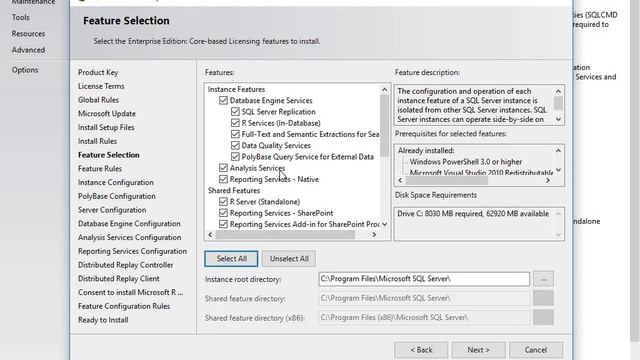This screenshot has height=360, width=640.
Task: Select Database Engine Configuration step
Action: pos(129,224)
